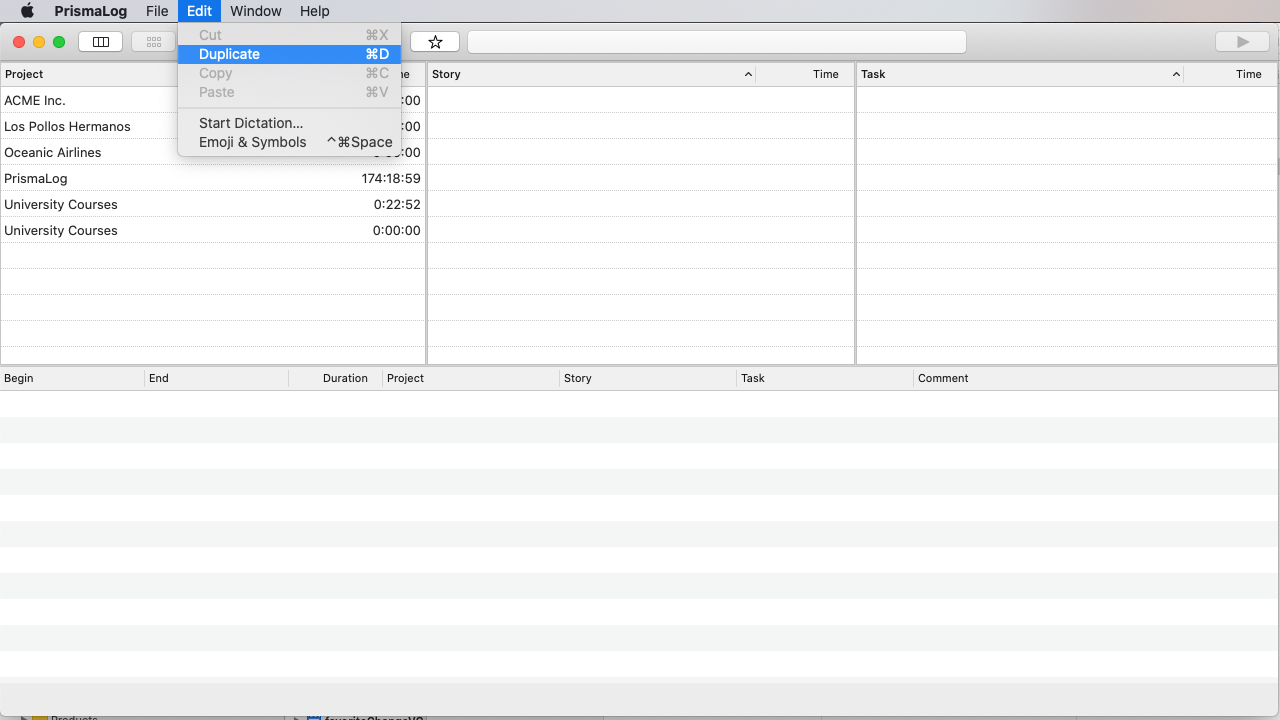Select the grid view toolbar button
Screen dimensions: 1280x720
pyautogui.click(x=154, y=42)
